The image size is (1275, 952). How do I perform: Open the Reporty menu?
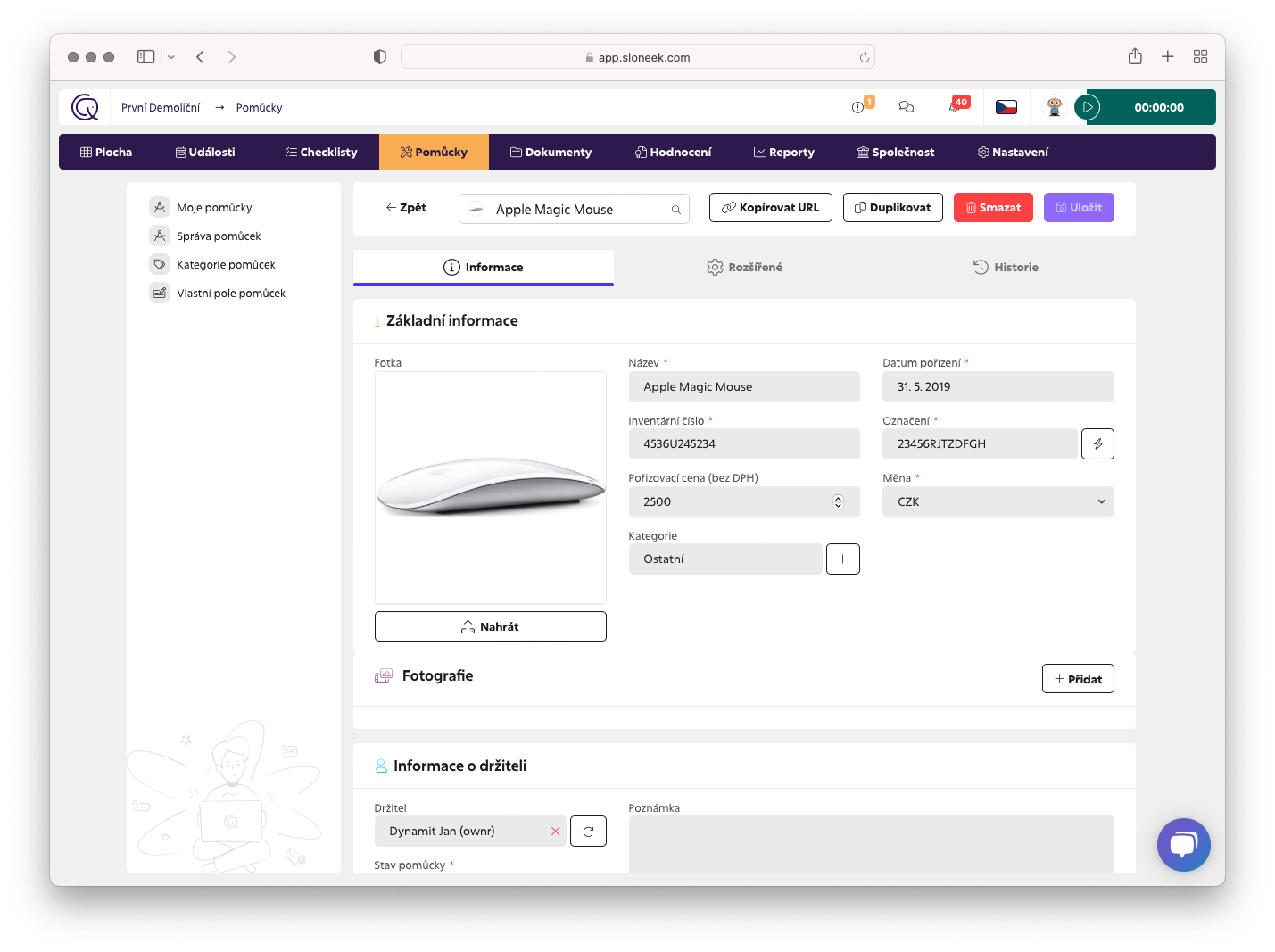tap(784, 152)
